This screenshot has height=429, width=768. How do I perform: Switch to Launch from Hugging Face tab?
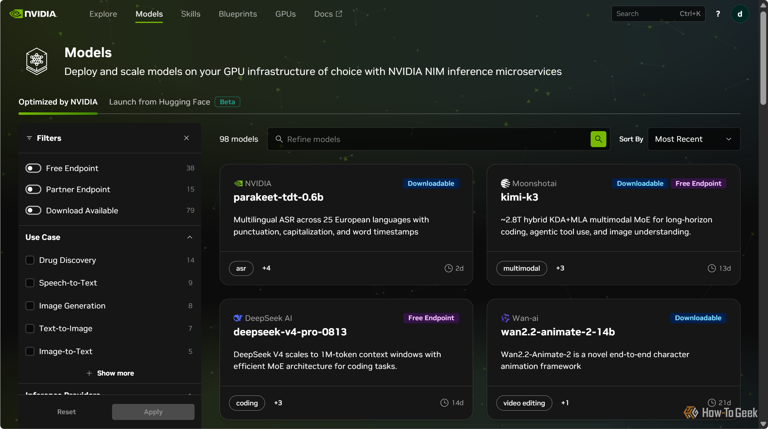coord(159,102)
